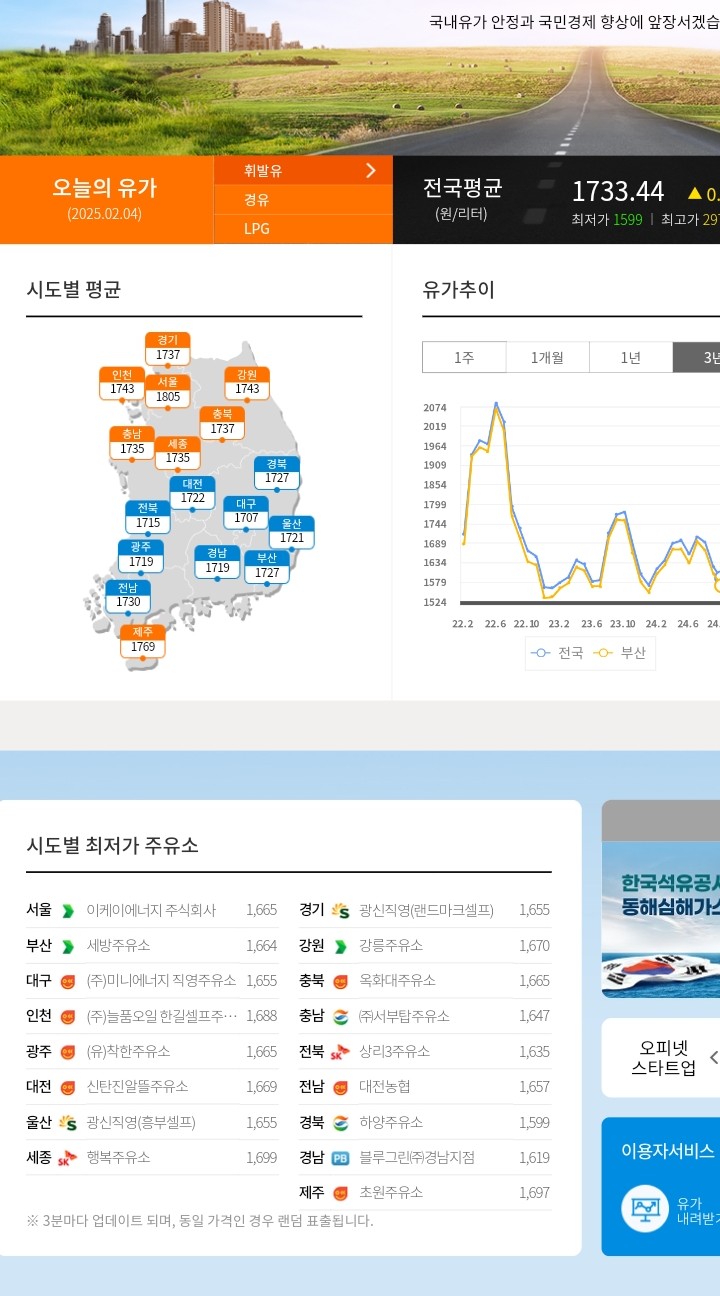Viewport: 720px width, 1296px height.
Task: Click the 전국평균 price 1733.44
Action: (618, 190)
